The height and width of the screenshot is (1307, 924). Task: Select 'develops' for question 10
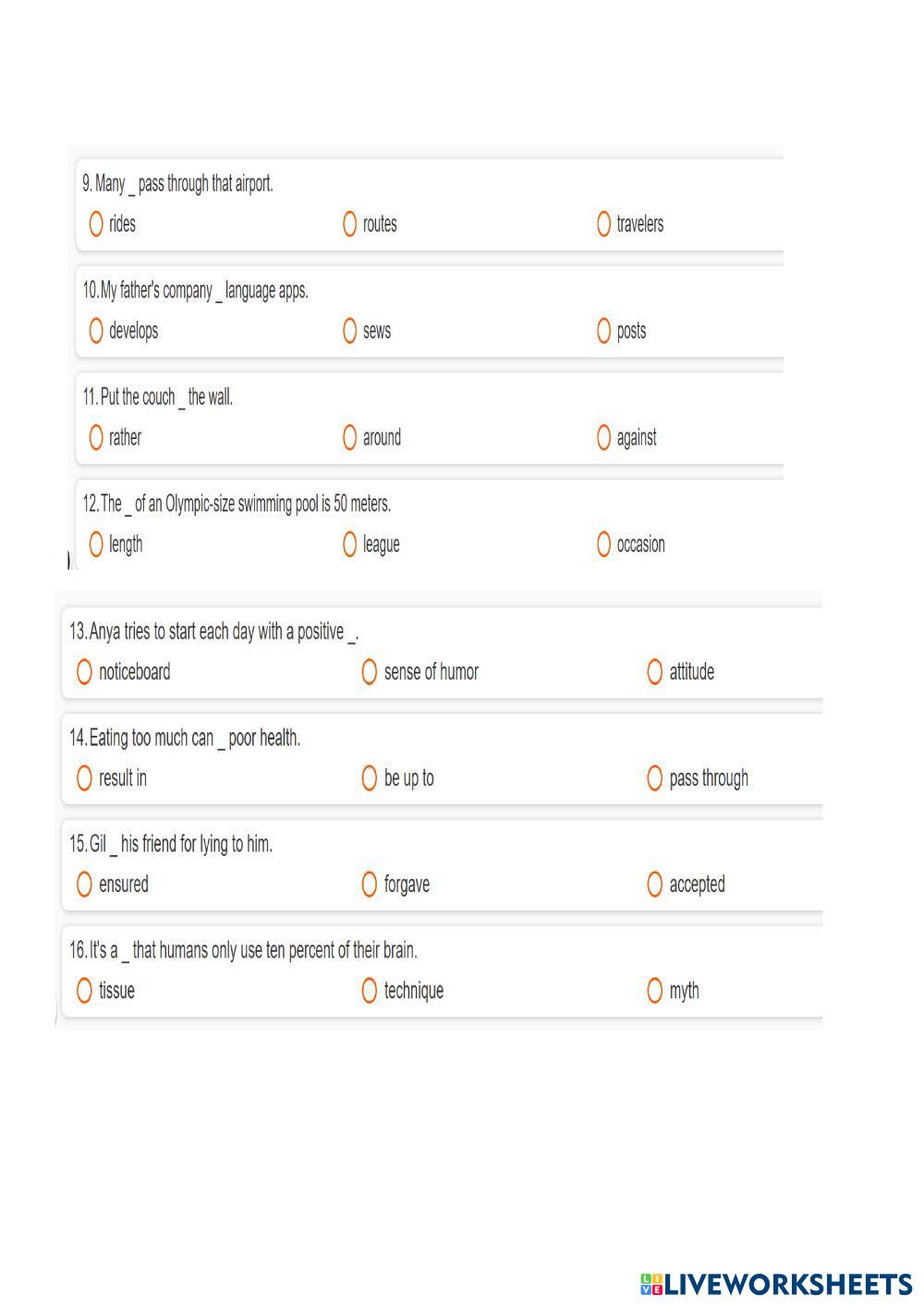(96, 331)
